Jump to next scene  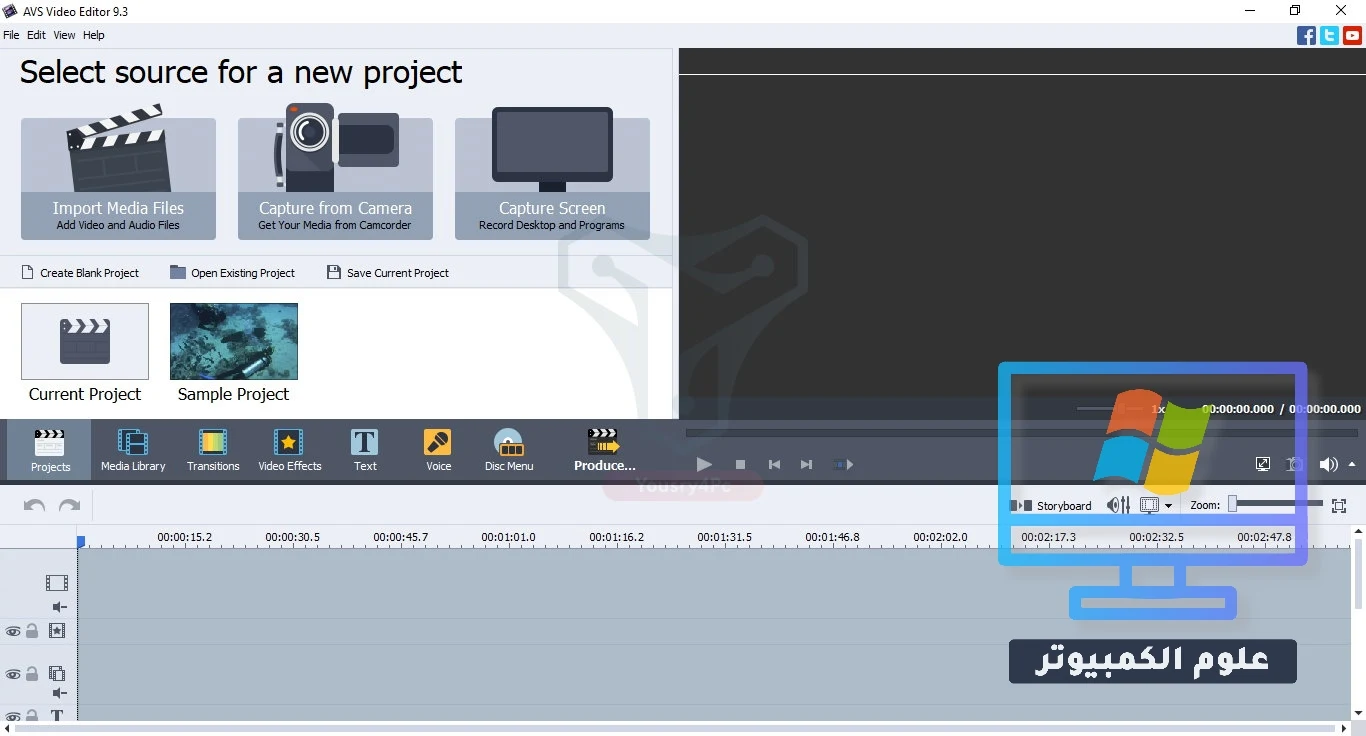tap(843, 464)
